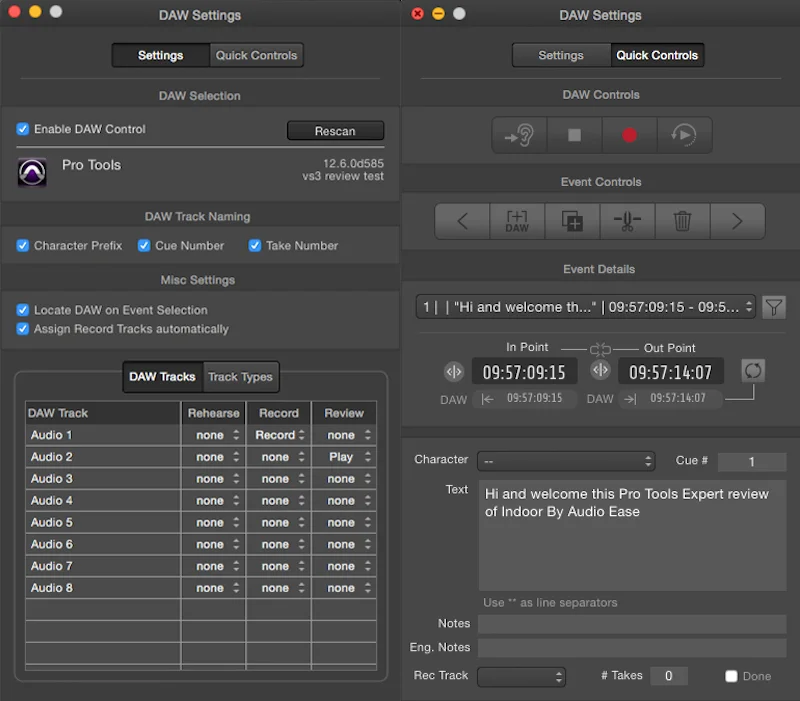Click the red Record button in DAW Controls

coord(630,135)
